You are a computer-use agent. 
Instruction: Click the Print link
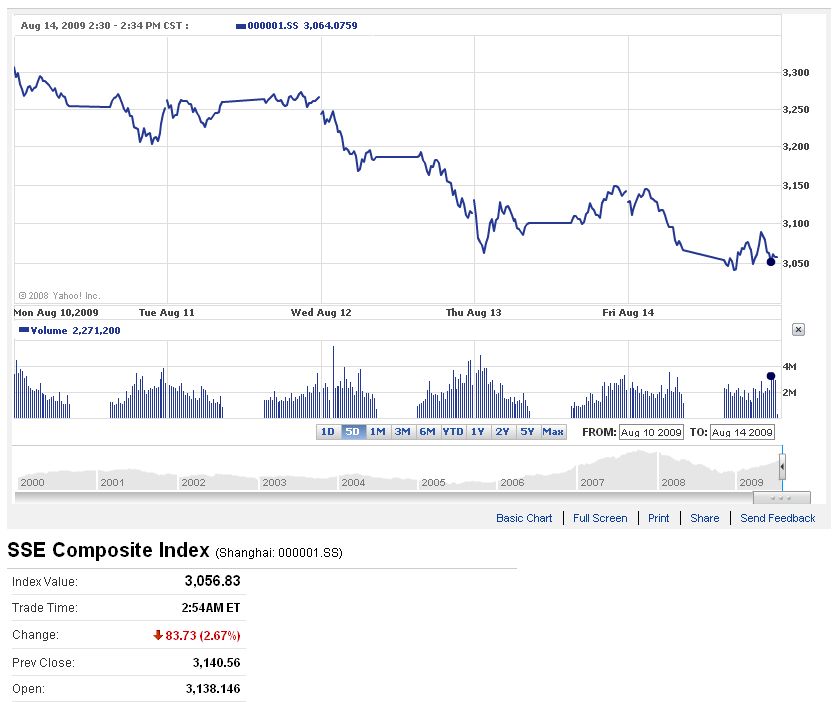[x=658, y=518]
